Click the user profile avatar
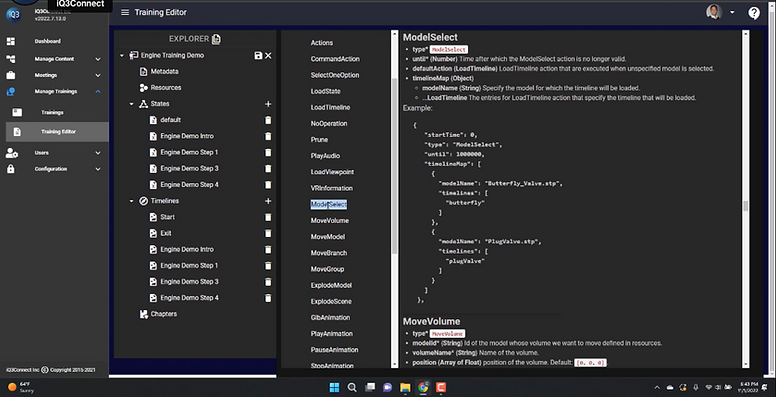Image resolution: width=776 pixels, height=397 pixels. [x=714, y=12]
